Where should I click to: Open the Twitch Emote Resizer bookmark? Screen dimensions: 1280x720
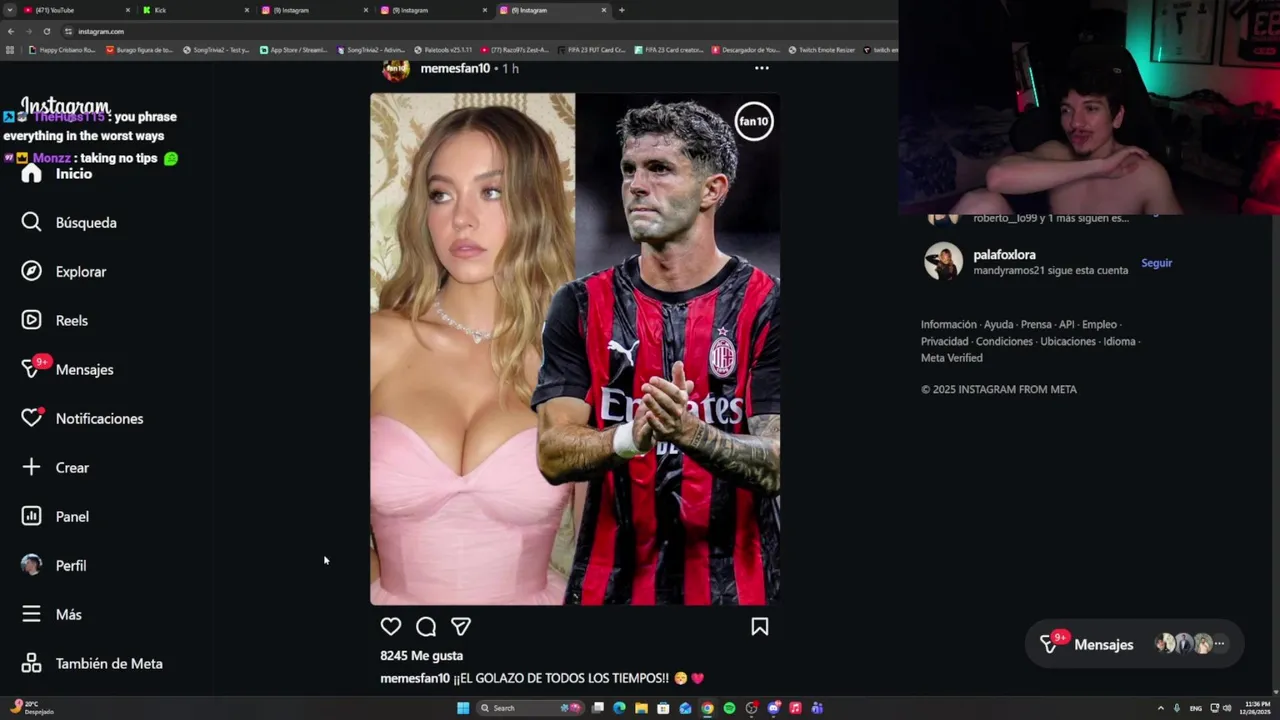pyautogui.click(x=822, y=50)
